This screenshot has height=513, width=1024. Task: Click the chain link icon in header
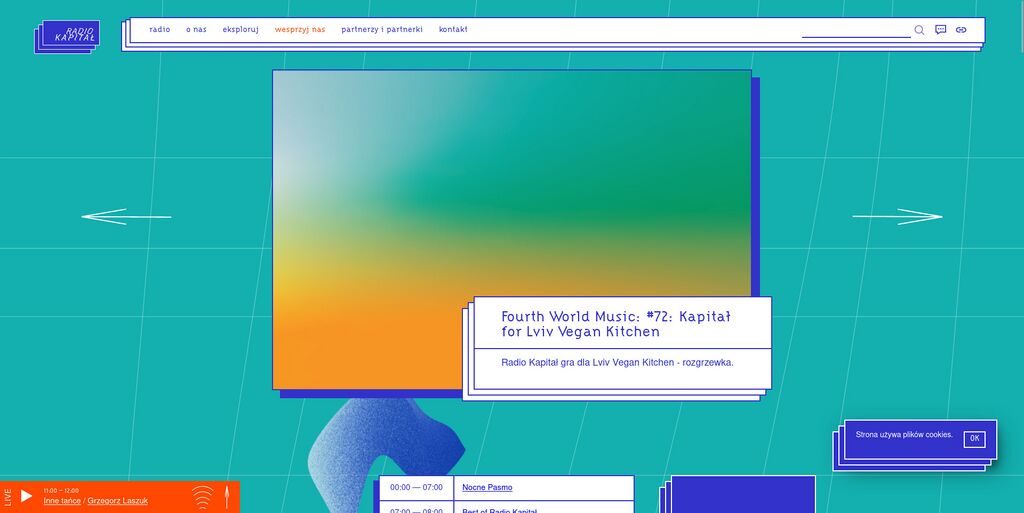[x=961, y=30]
